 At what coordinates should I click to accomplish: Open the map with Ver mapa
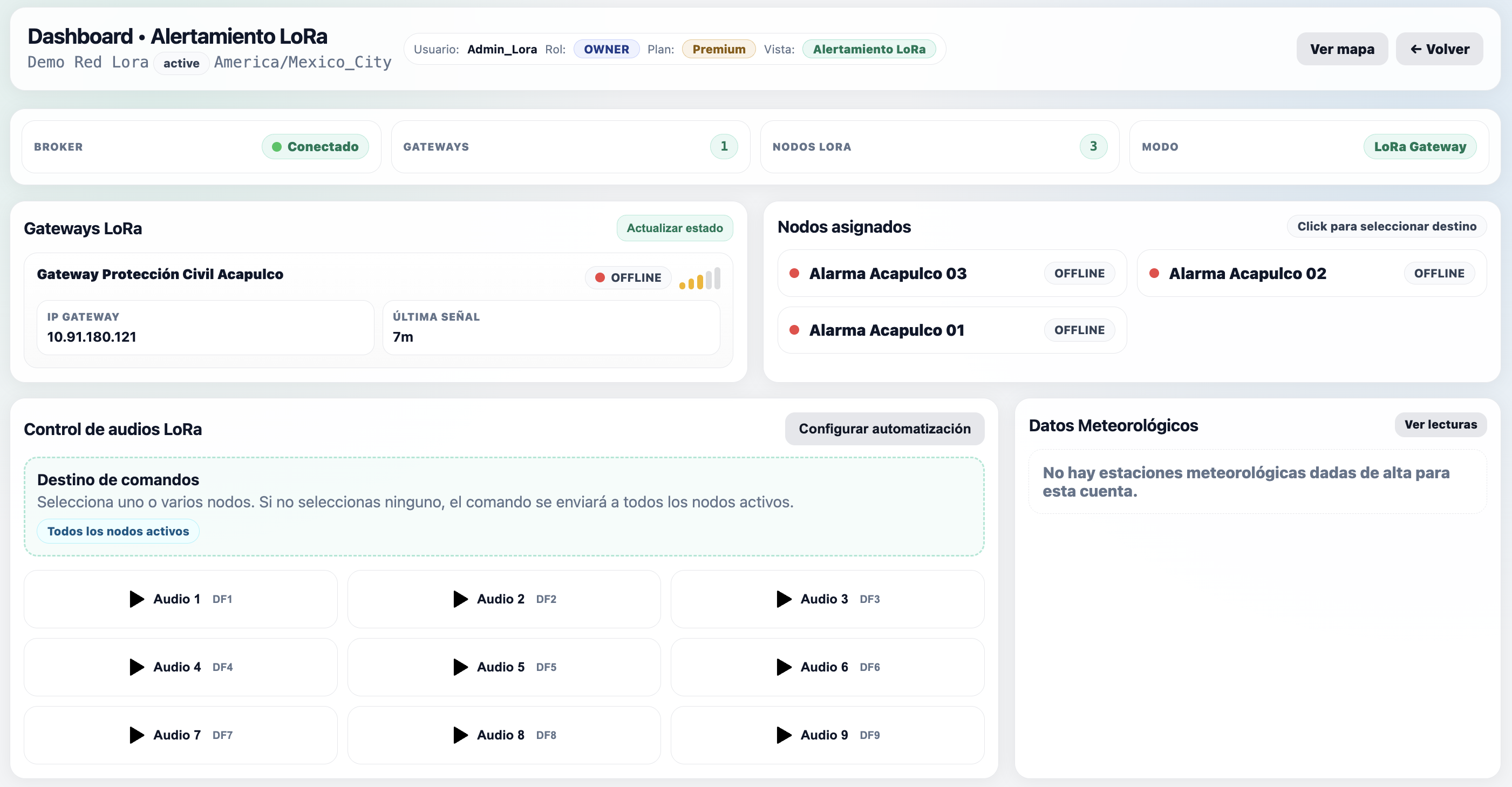[1342, 49]
